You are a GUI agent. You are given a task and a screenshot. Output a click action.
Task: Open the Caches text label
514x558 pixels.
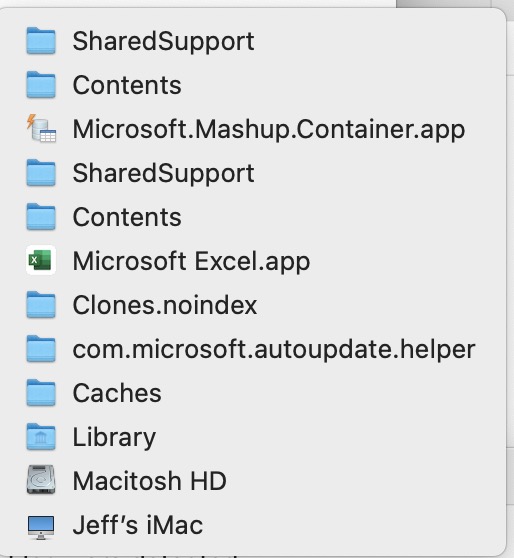[117, 393]
